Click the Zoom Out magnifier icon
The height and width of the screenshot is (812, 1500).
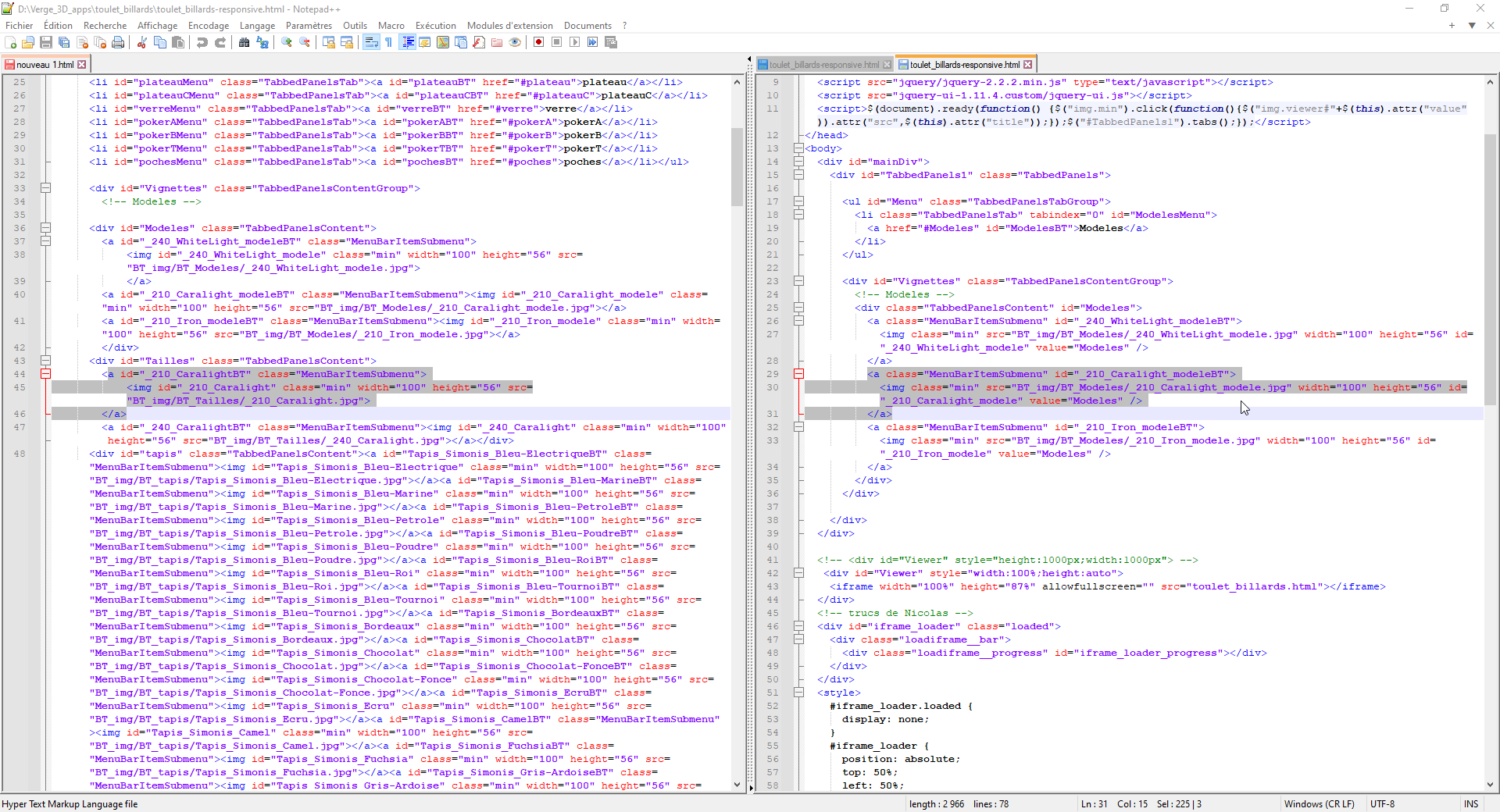click(x=305, y=42)
